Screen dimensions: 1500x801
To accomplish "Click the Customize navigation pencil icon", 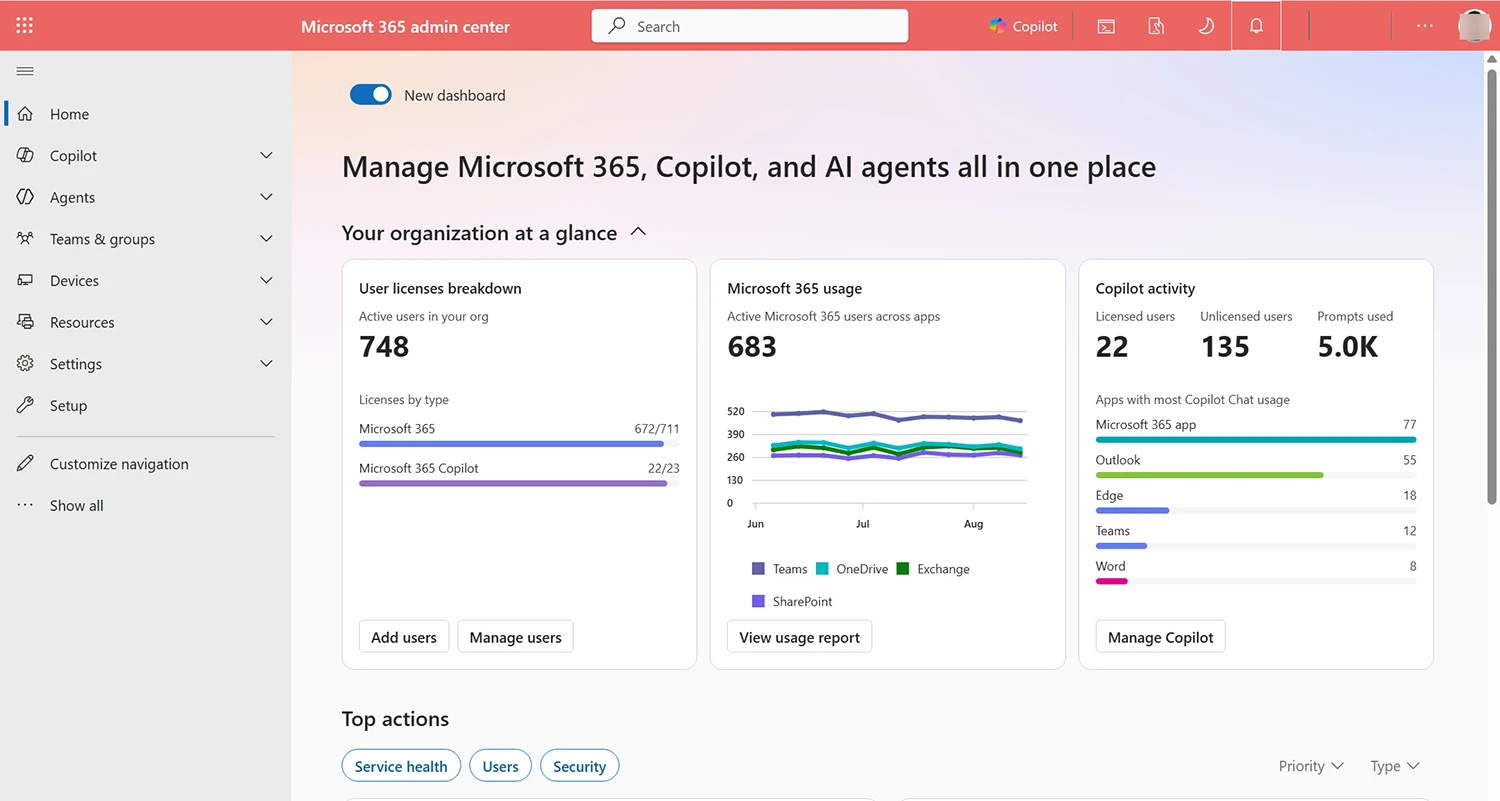I will 26,464.
